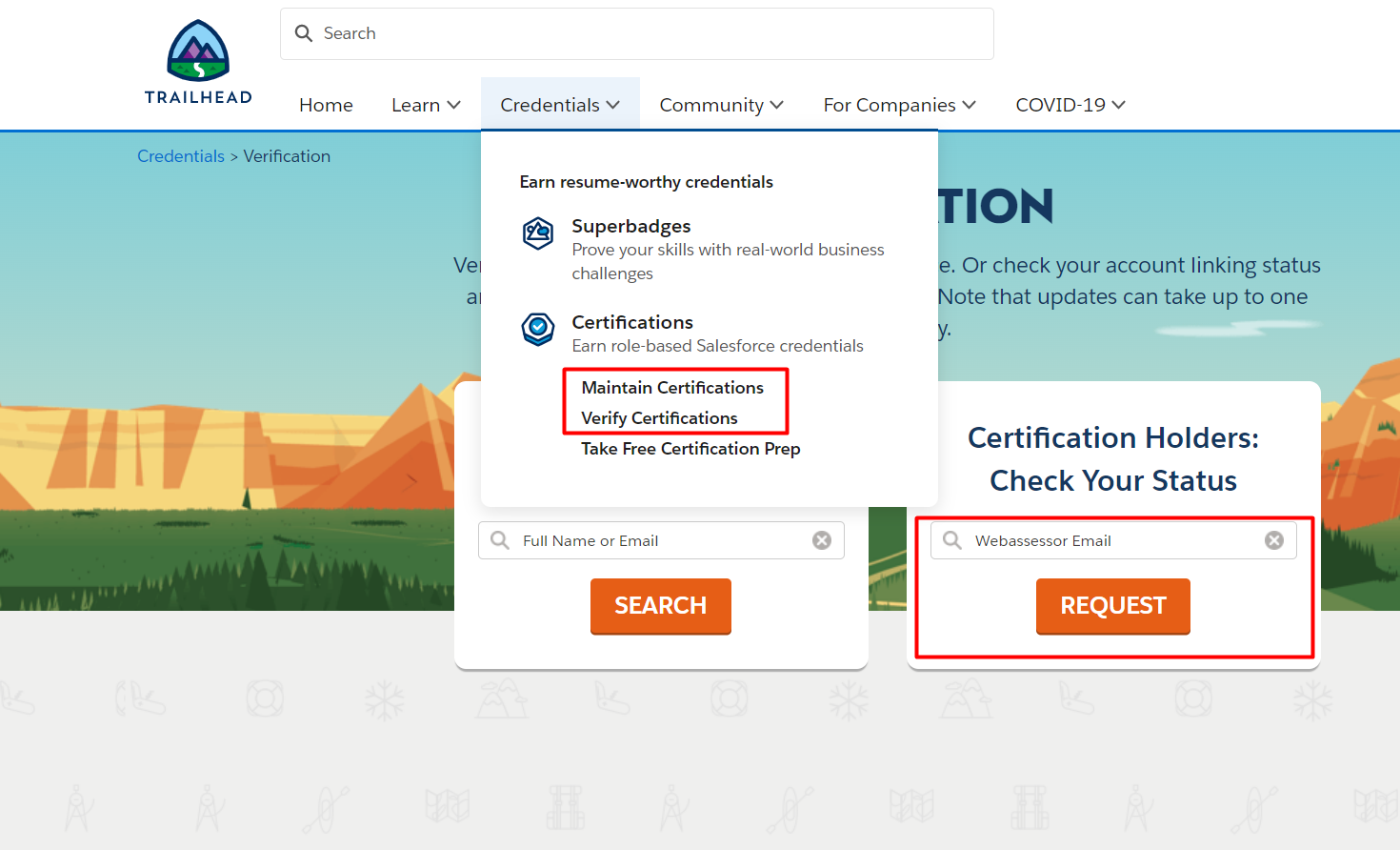Click the magnifier icon in top search bar
The width and height of the screenshot is (1400, 850).
click(x=304, y=33)
